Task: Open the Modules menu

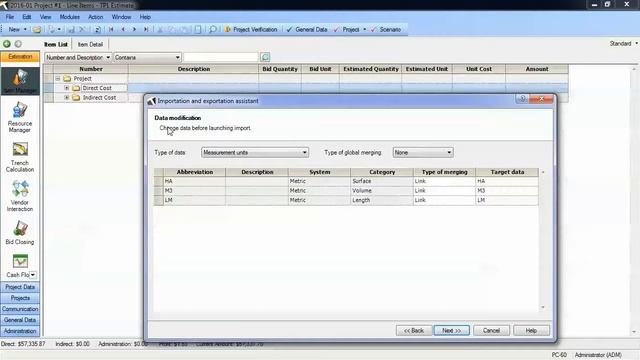Action: pyautogui.click(x=69, y=17)
